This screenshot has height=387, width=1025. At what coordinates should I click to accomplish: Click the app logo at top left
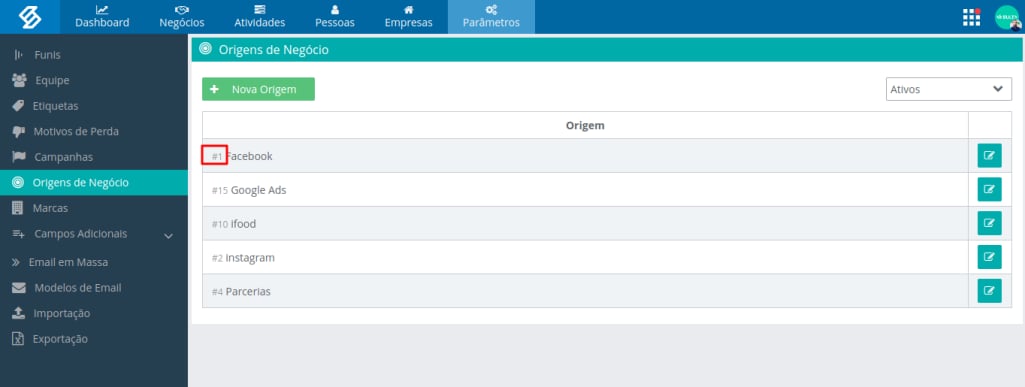(29, 17)
